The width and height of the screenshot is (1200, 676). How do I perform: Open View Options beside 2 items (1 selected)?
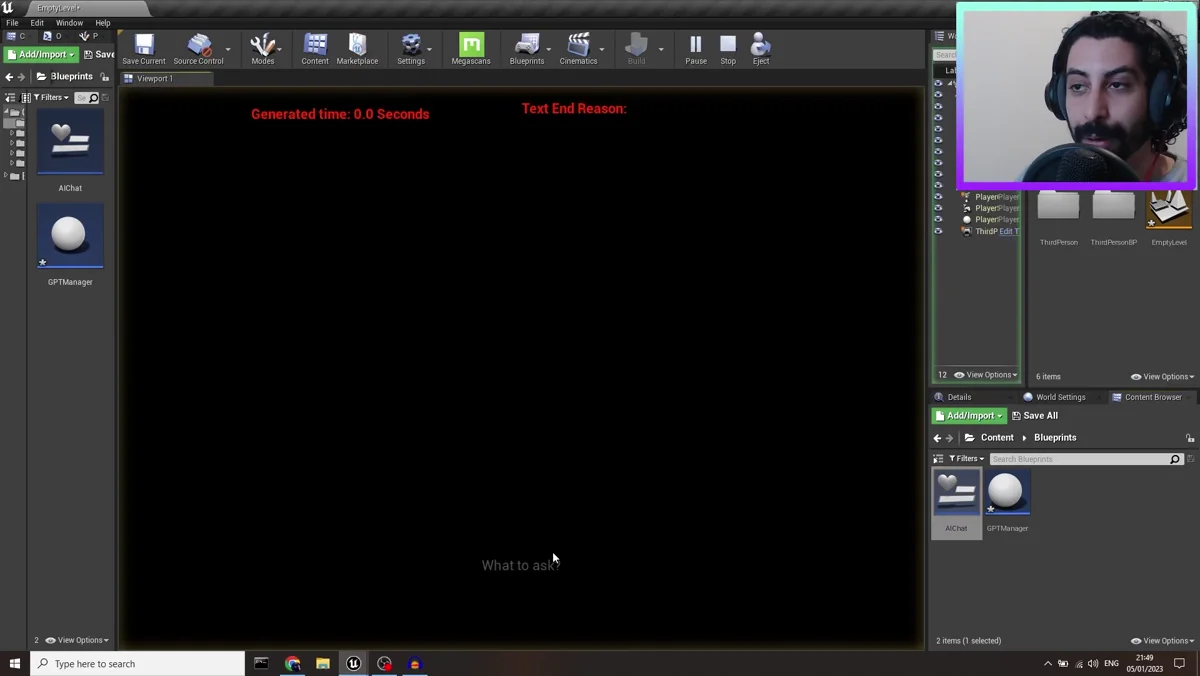[x=1163, y=641]
